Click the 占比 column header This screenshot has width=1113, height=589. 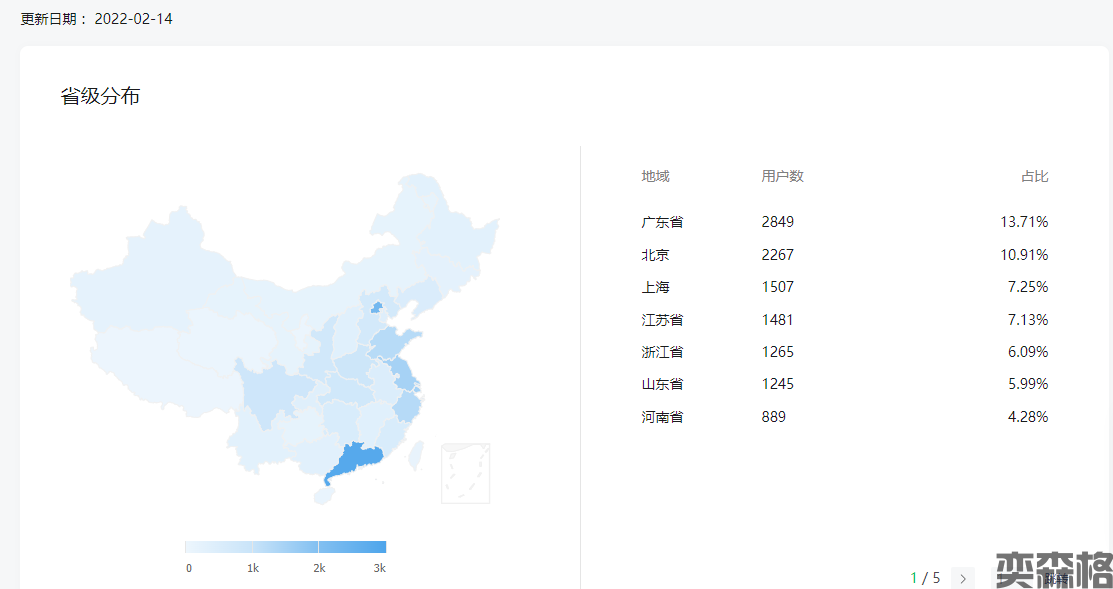pos(1034,176)
